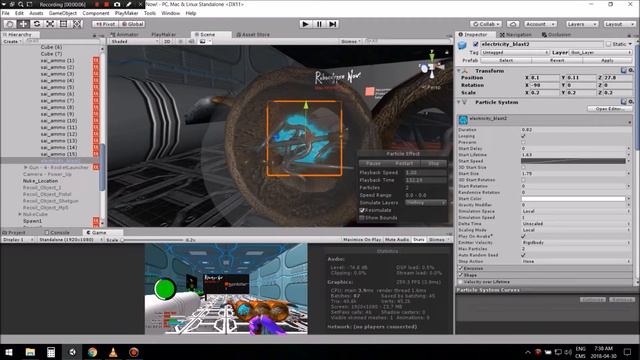
Task: Select the Scale tool in toolbar
Action: pyautogui.click(x=50, y=24)
